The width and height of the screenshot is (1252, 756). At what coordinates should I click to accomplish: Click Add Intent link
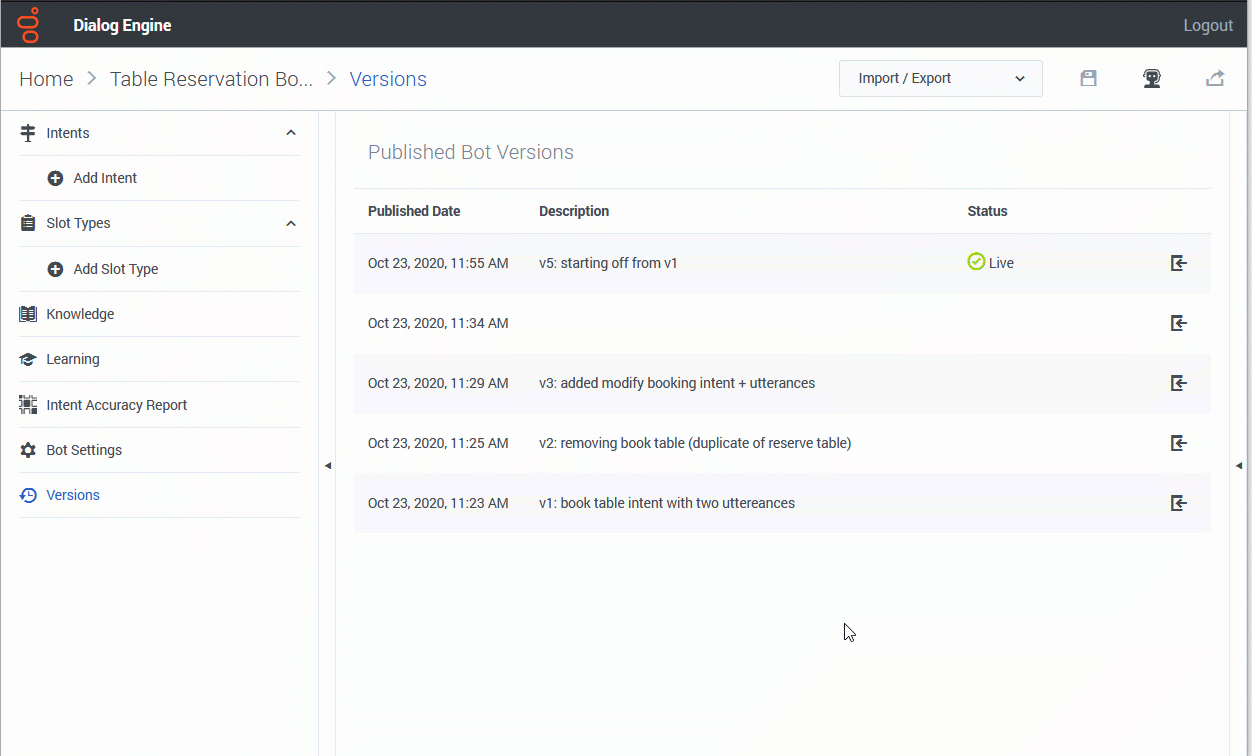[x=105, y=178]
